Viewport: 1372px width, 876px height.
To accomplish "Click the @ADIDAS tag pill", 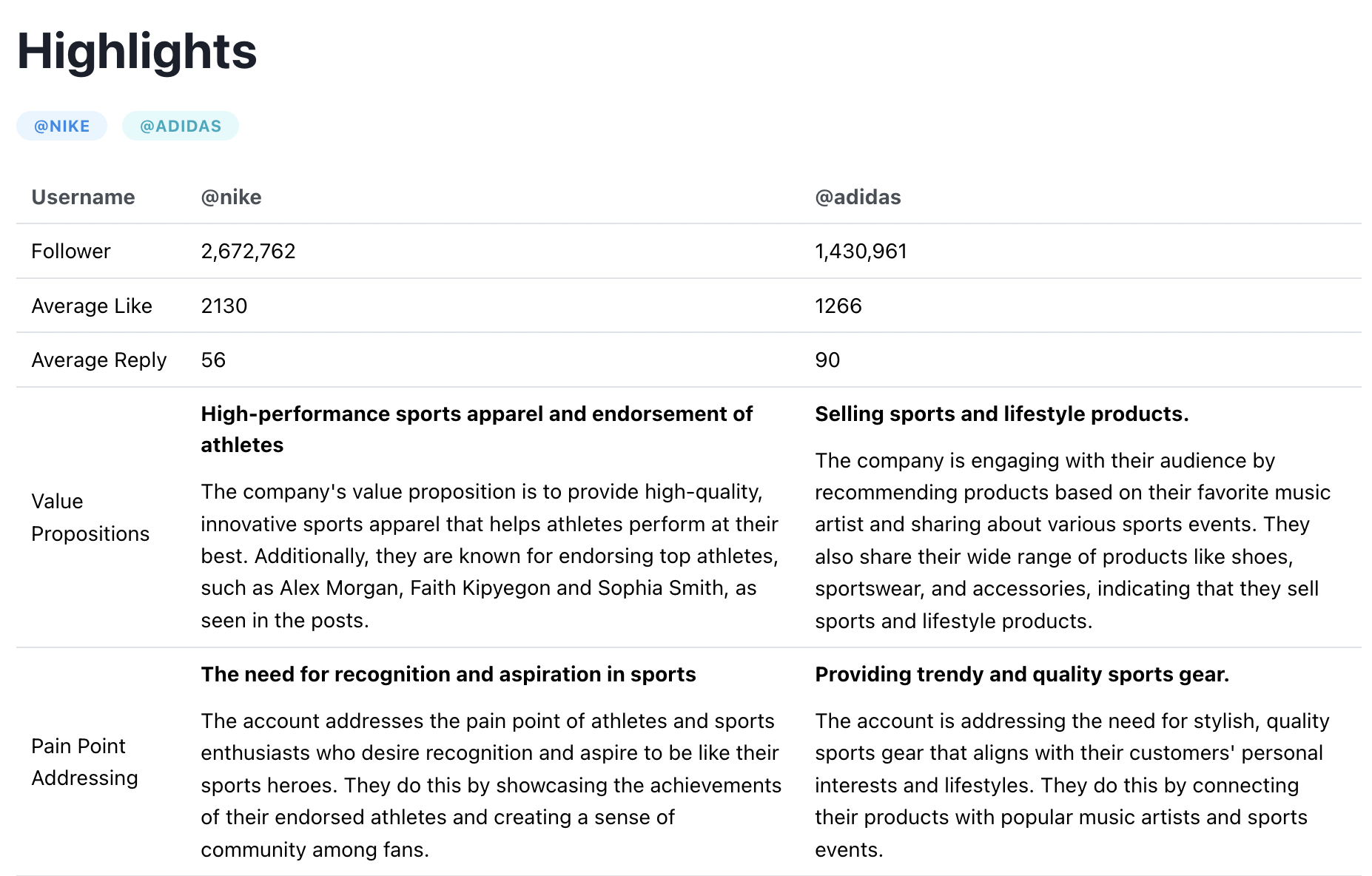I will [x=181, y=126].
